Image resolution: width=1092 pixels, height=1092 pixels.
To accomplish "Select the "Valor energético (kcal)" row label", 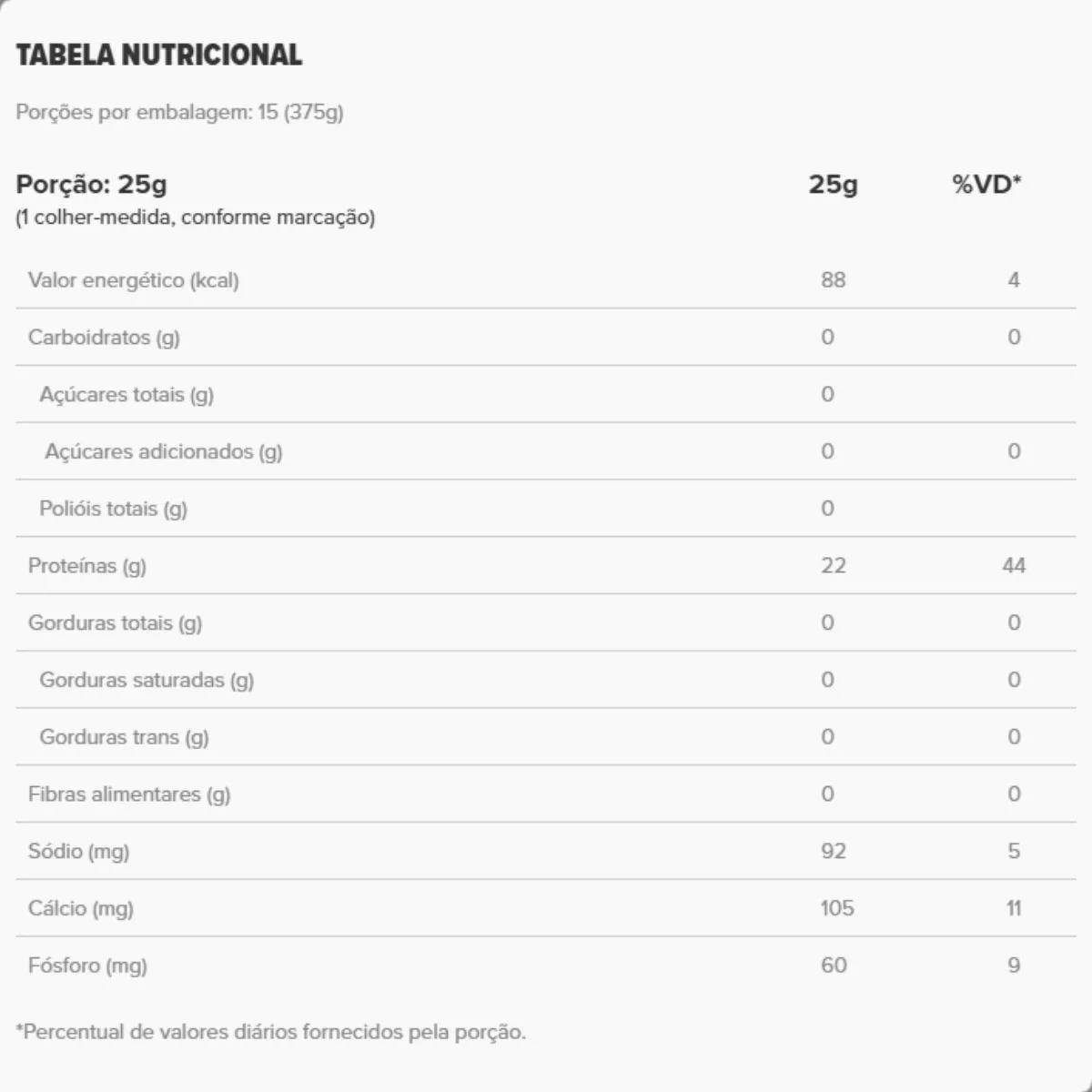I will click(x=134, y=280).
